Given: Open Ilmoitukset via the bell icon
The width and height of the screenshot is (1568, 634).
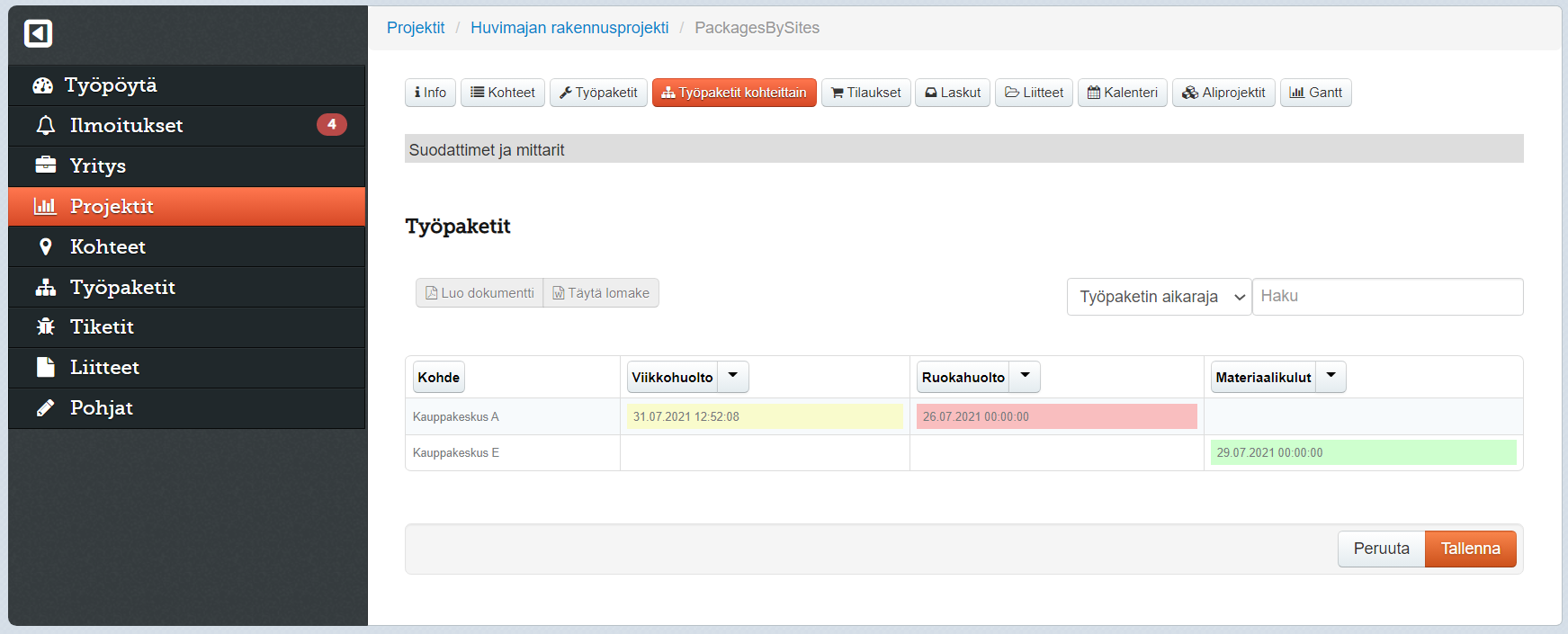Looking at the screenshot, I should point(45,126).
